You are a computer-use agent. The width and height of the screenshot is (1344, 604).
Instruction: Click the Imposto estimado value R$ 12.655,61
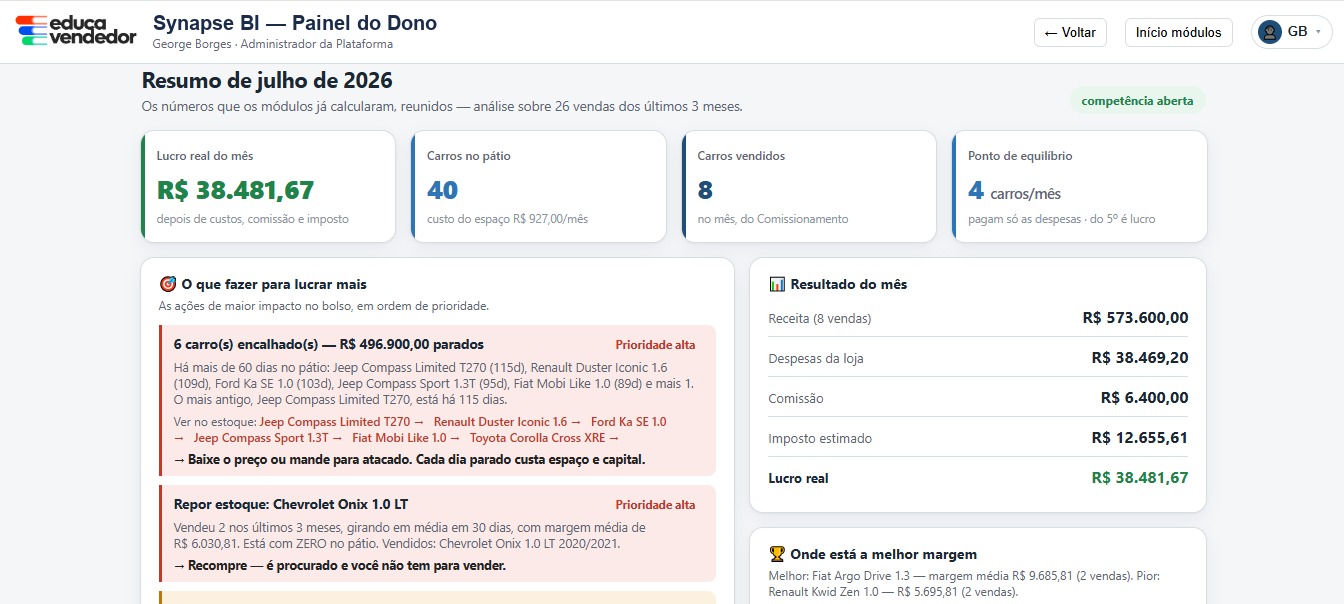tap(1140, 438)
